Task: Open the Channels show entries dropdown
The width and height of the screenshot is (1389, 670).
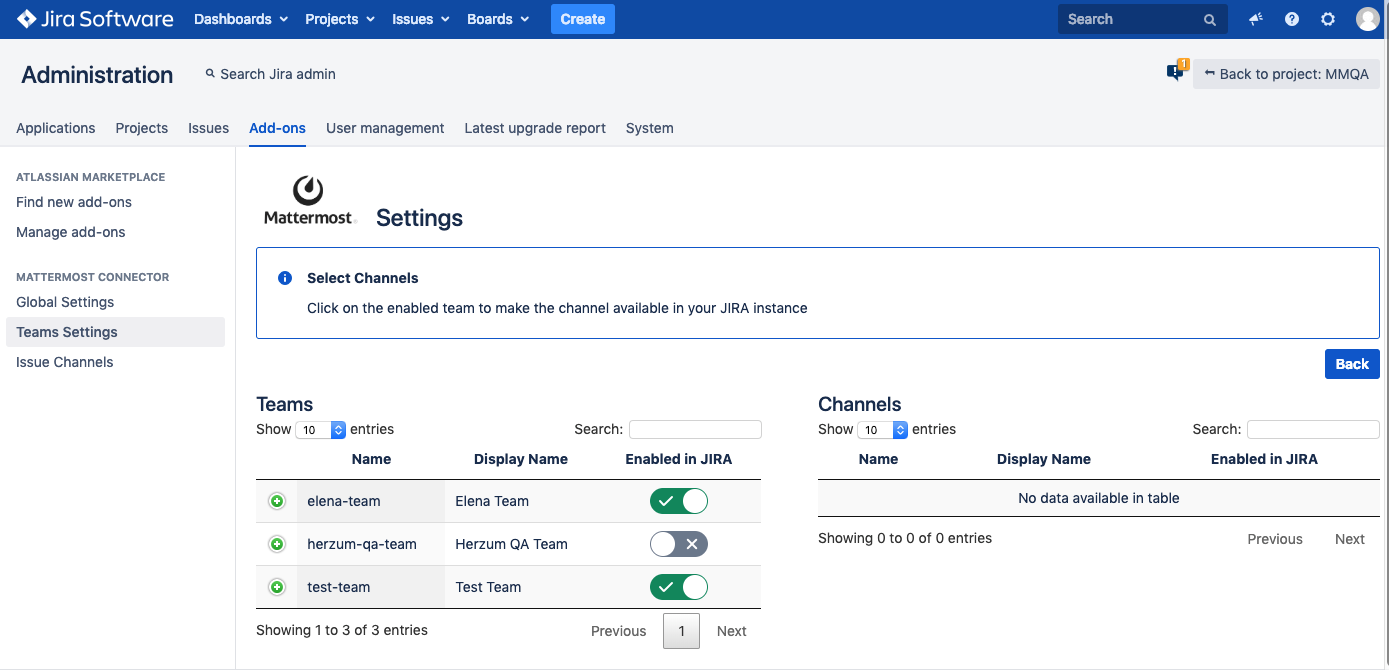Action: tap(883, 430)
